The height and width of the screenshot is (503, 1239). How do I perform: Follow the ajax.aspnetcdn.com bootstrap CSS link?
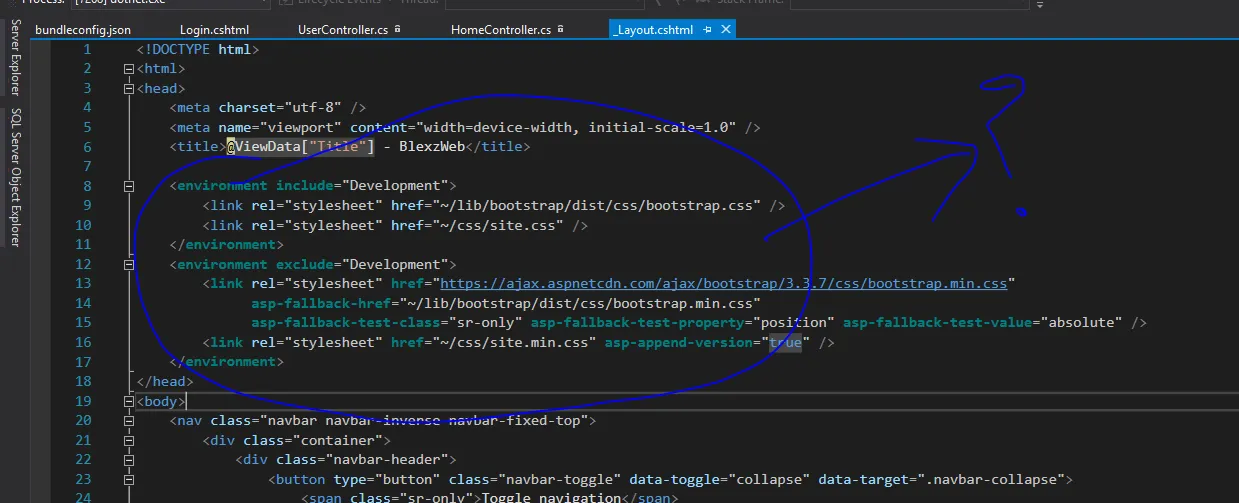point(724,284)
